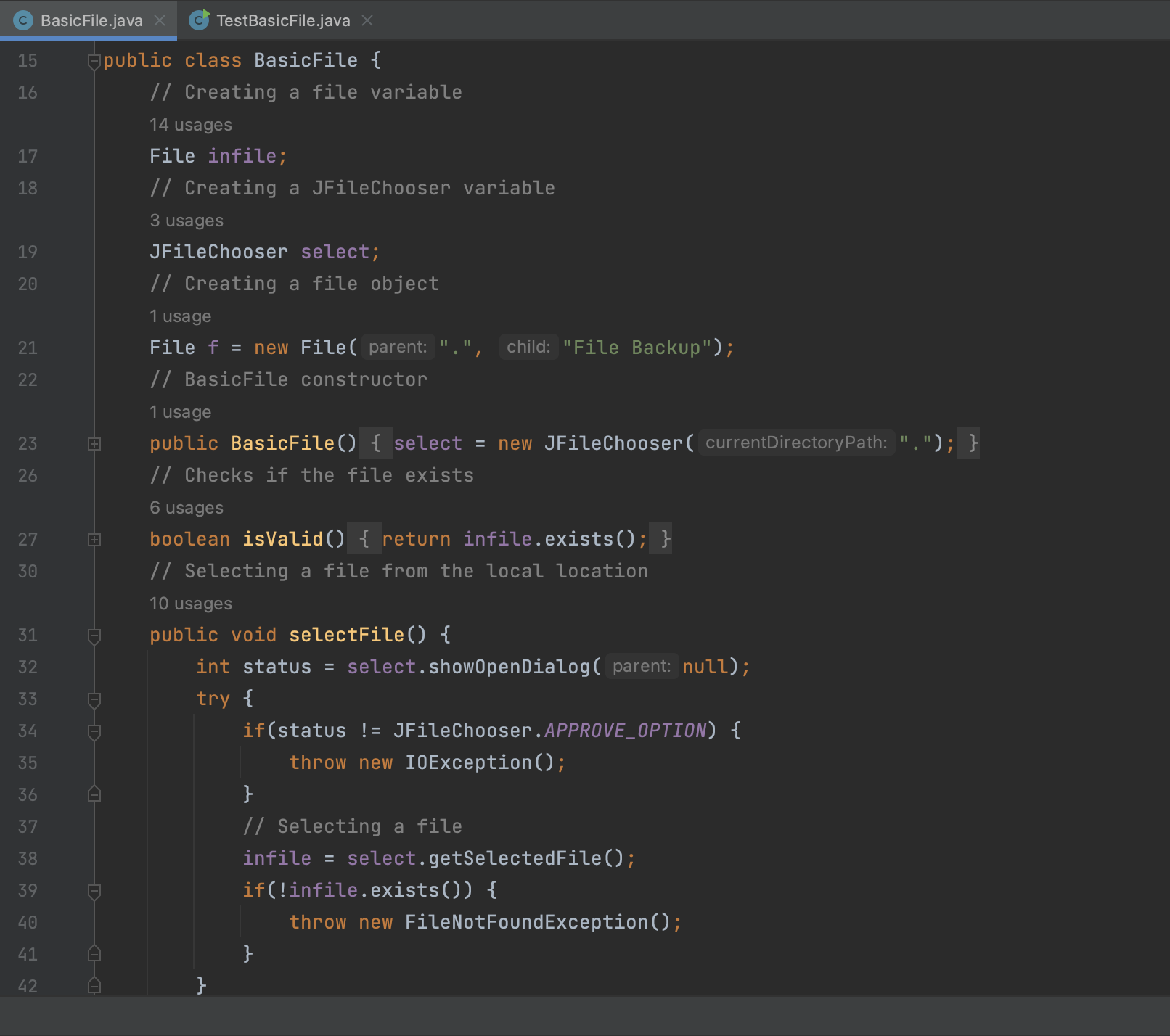Open the 14 usages hint above the infile field
The height and width of the screenshot is (1036, 1170).
click(190, 124)
